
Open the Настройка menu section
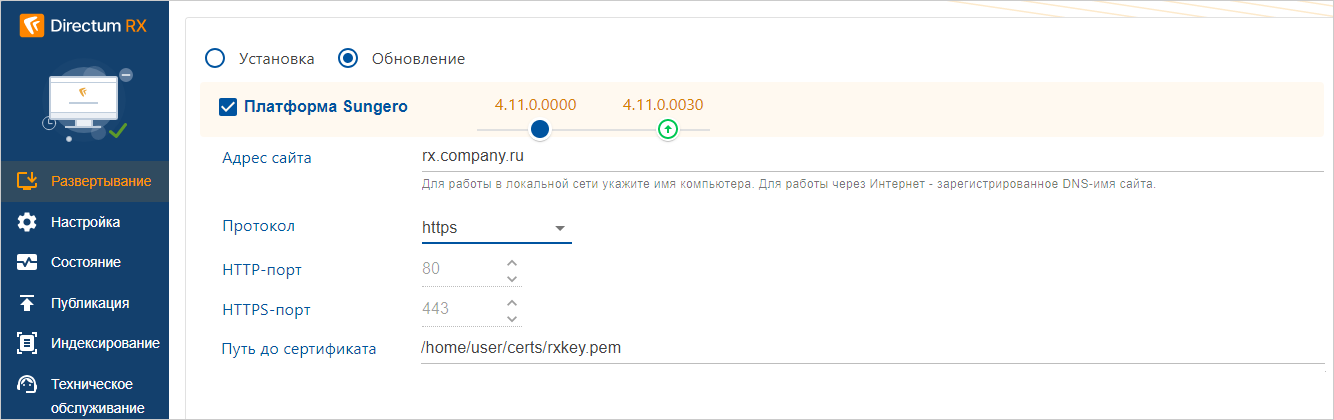(x=85, y=222)
